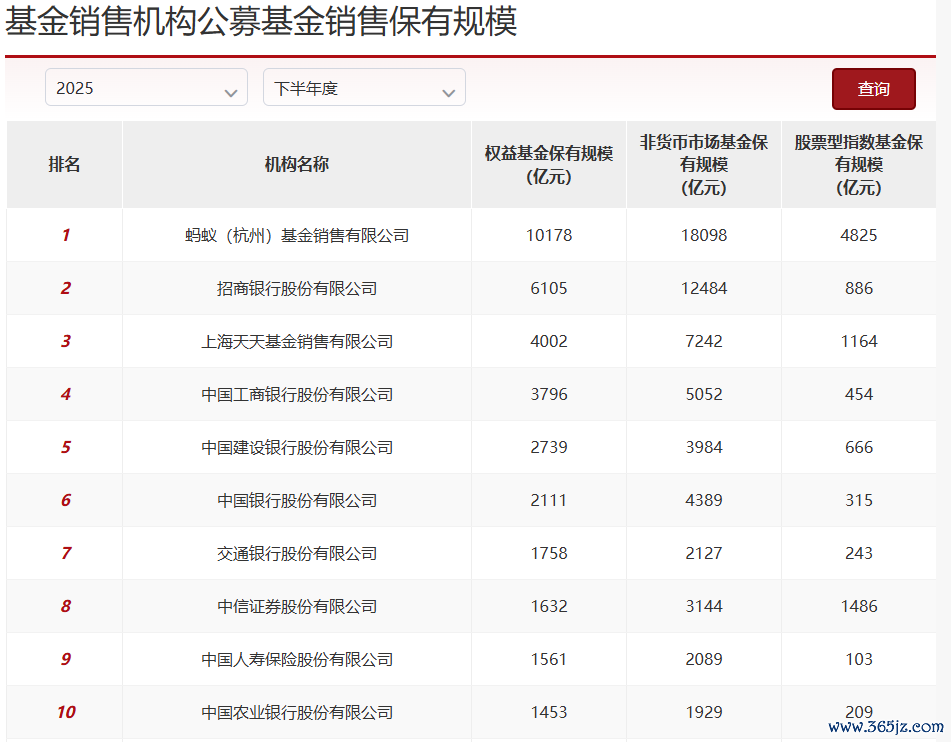951x742 pixels.
Task: Click the 886 index fund value
Action: [859, 288]
